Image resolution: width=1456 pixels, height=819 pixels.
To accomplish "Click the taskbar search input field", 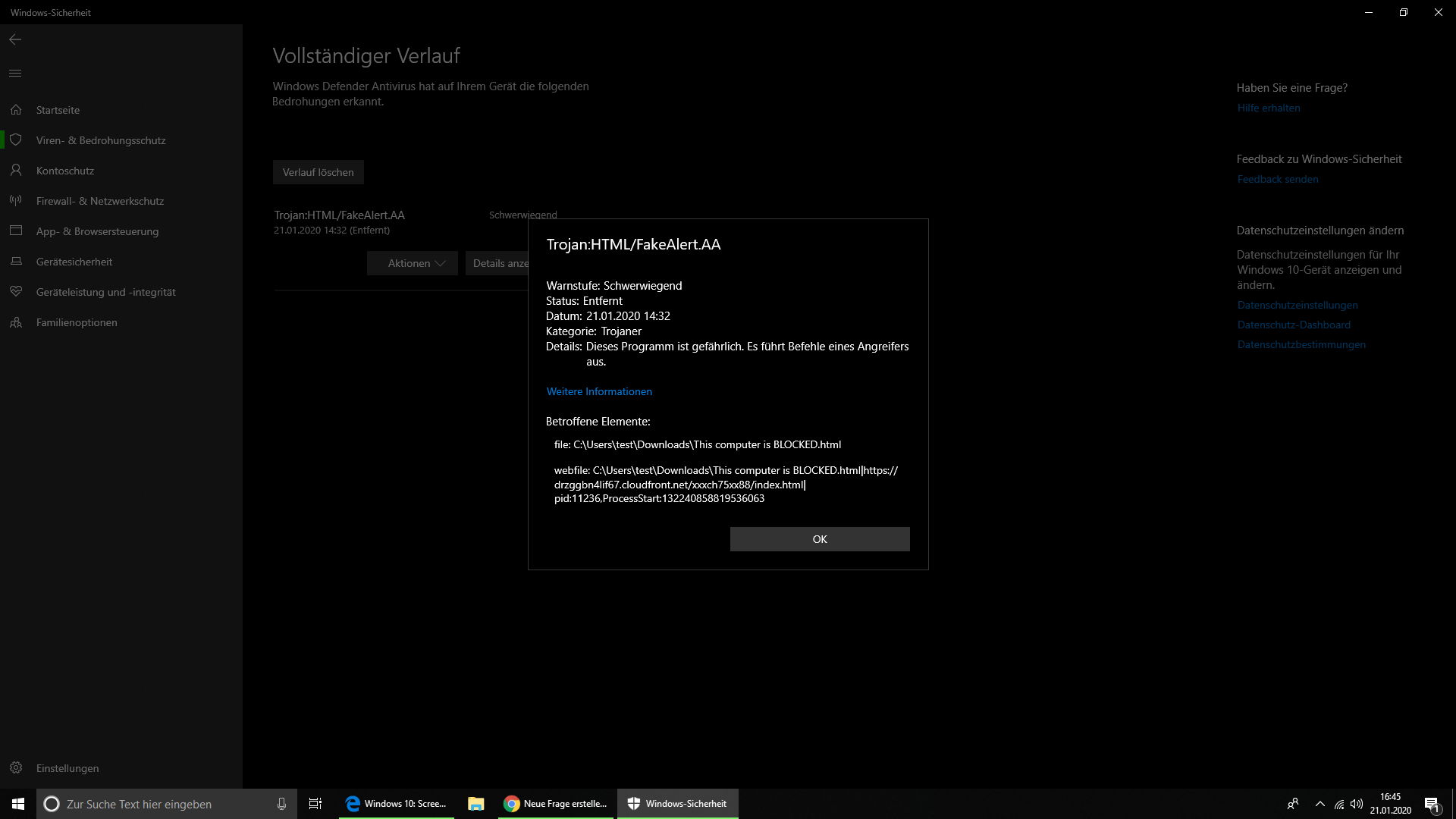I will point(167,804).
